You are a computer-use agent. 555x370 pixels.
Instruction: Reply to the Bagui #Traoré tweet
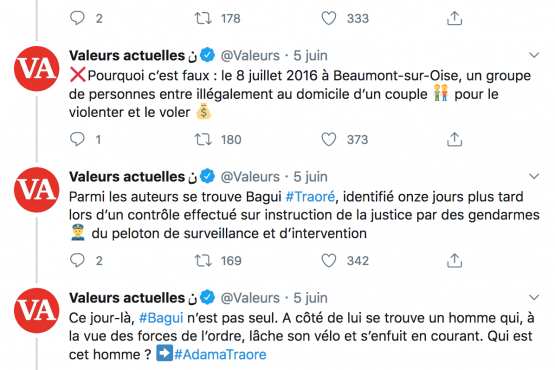tap(77, 260)
